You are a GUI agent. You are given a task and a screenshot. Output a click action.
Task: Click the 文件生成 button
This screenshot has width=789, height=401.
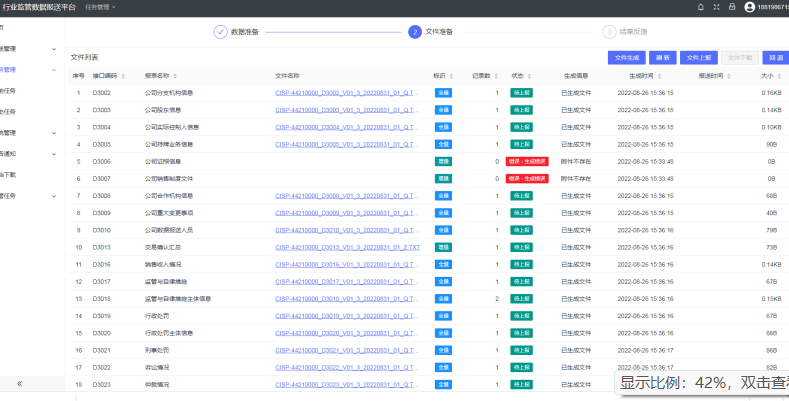[626, 58]
